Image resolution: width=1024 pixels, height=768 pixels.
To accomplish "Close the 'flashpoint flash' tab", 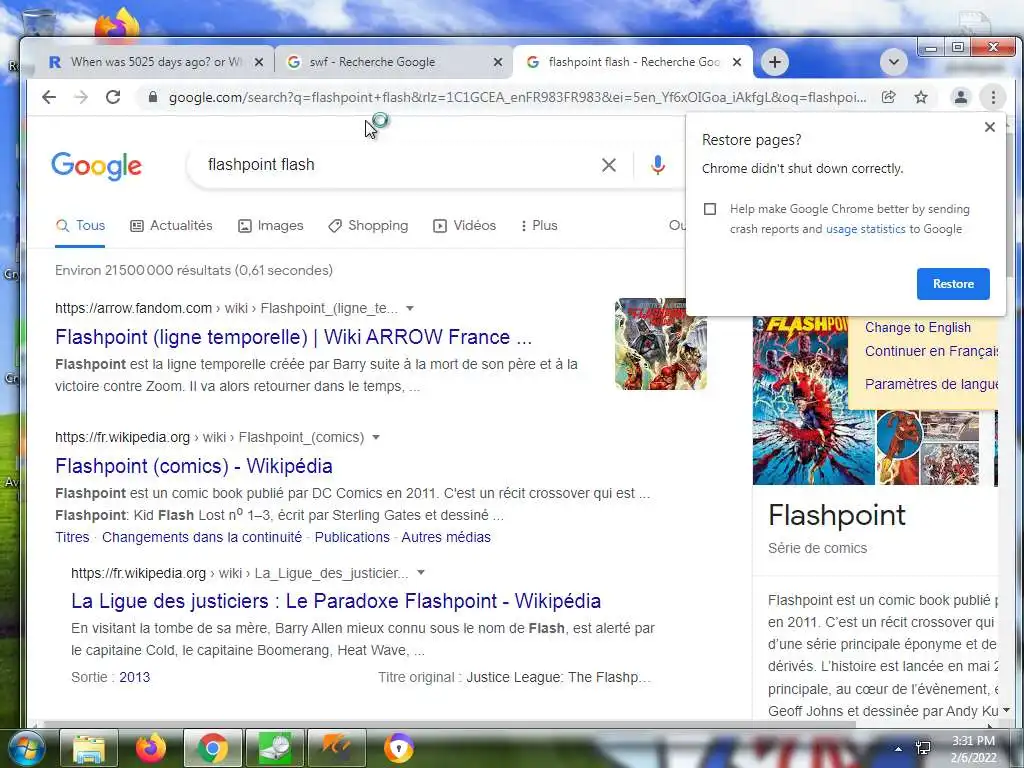I will point(737,62).
